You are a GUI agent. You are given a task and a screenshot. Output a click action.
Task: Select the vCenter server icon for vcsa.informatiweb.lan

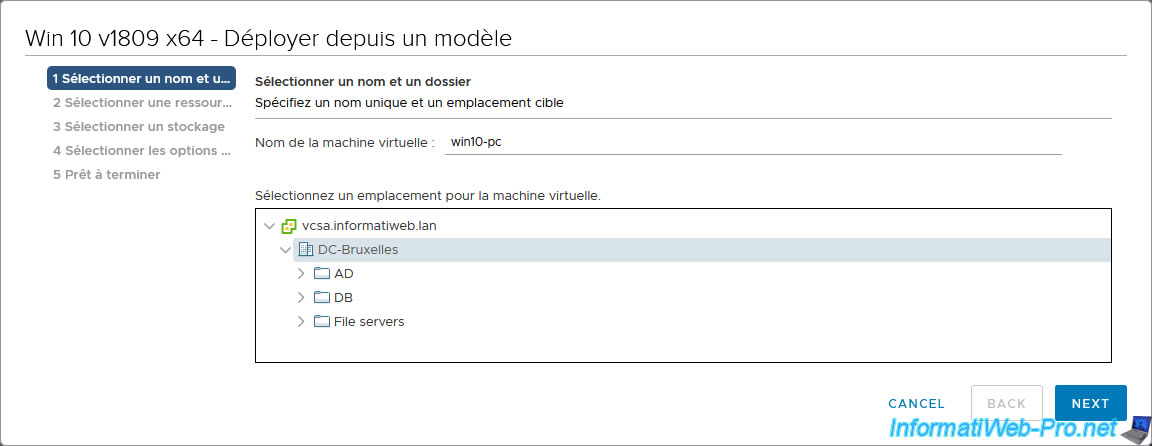coord(289,226)
